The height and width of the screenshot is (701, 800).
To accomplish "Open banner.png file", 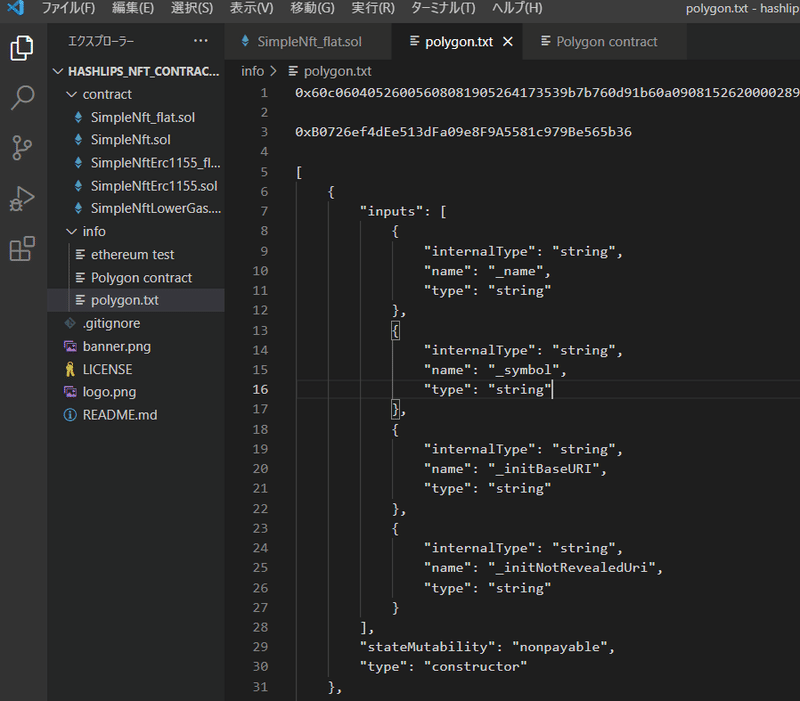I will coord(117,346).
